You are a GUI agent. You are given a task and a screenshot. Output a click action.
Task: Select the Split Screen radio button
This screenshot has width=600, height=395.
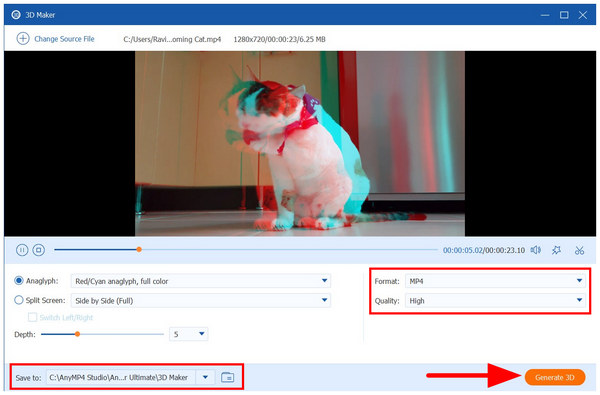tap(18, 300)
